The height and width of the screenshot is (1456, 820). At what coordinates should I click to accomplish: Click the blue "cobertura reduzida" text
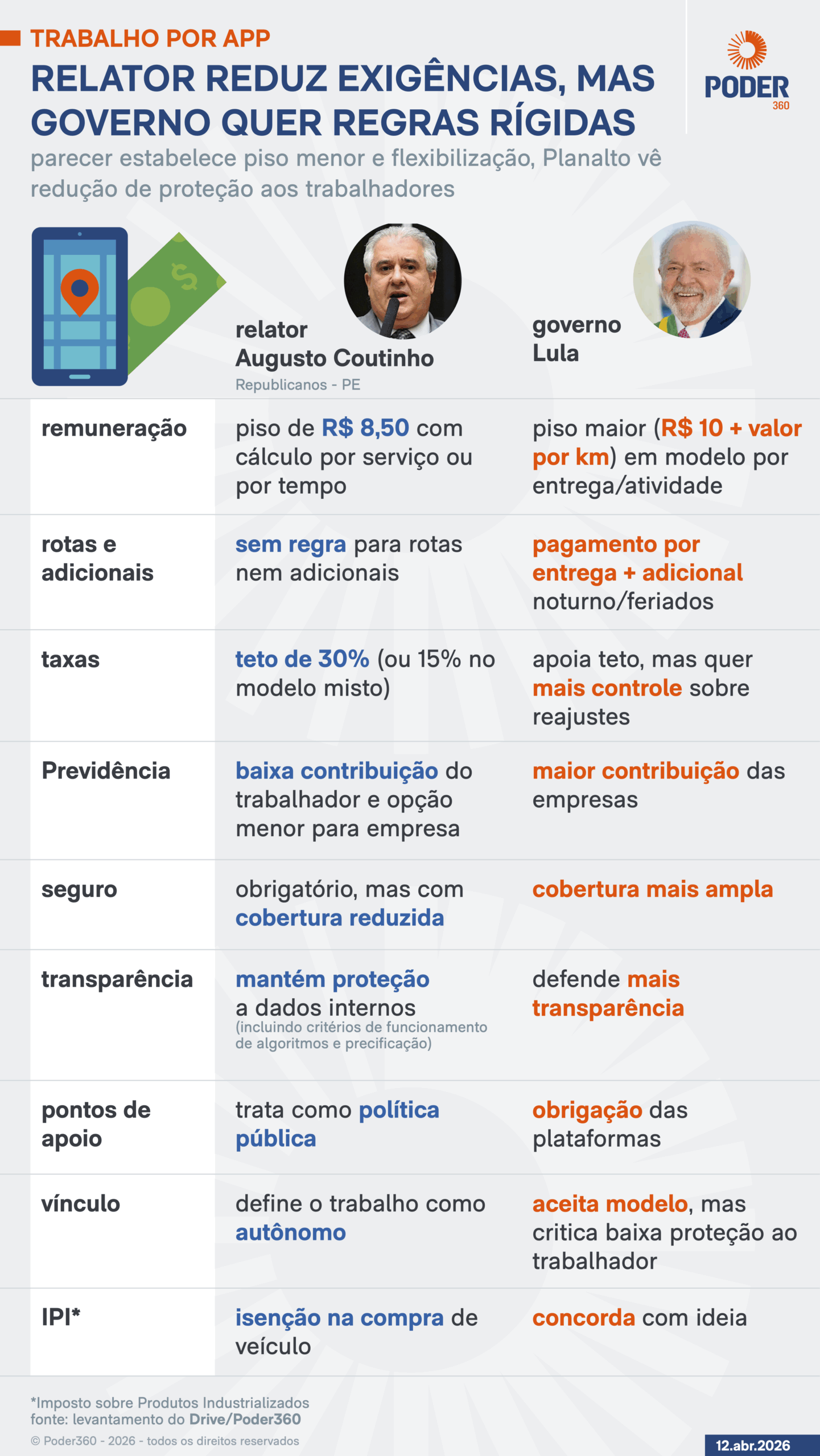340,918
